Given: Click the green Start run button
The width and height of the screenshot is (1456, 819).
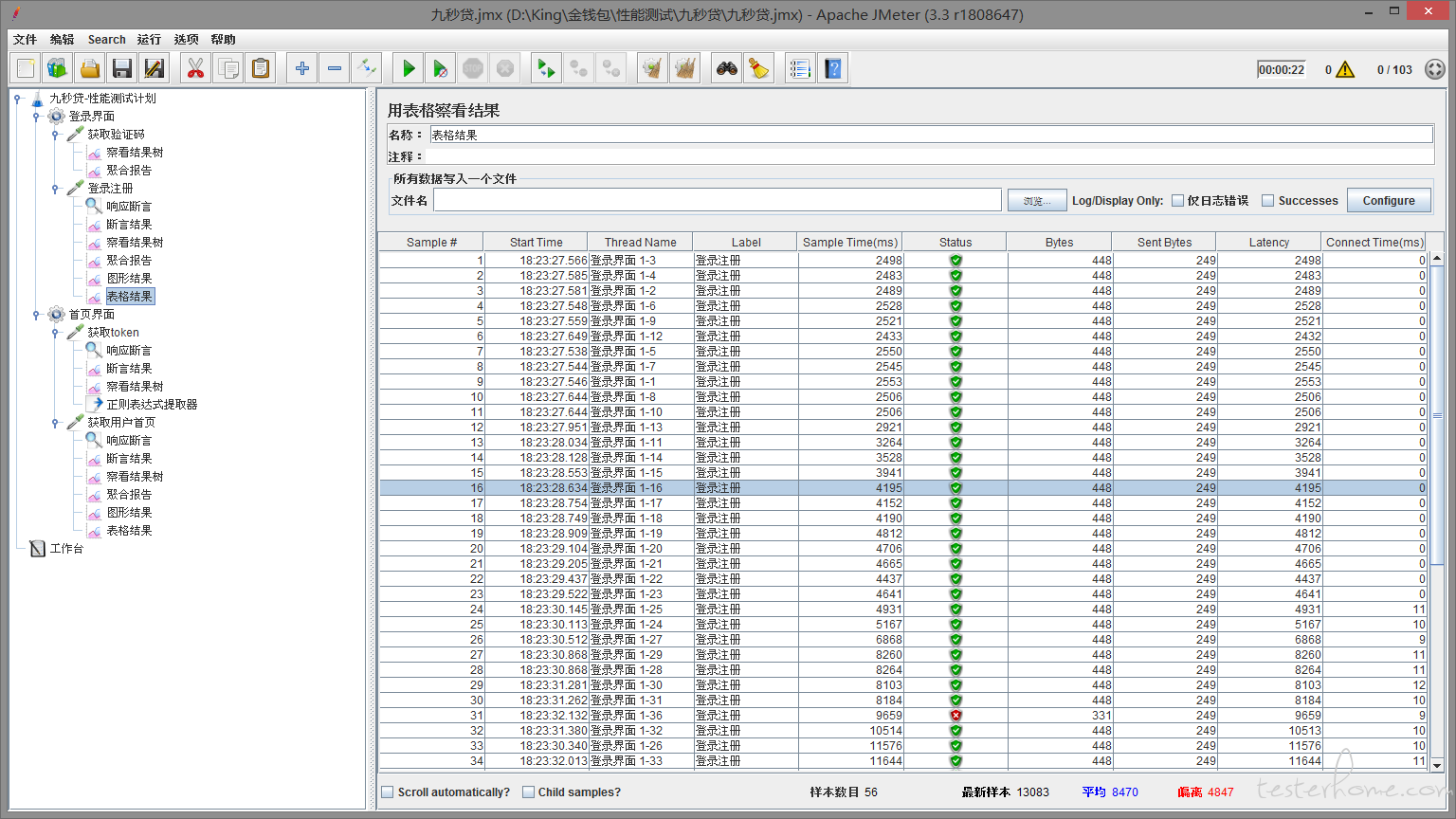Looking at the screenshot, I should click(x=409, y=68).
